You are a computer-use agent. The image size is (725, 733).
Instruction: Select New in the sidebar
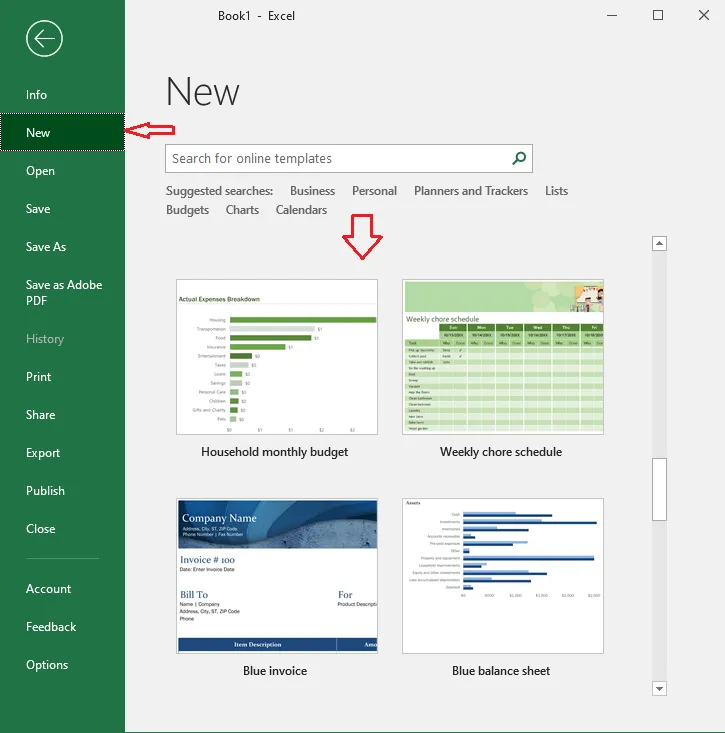click(x=62, y=132)
